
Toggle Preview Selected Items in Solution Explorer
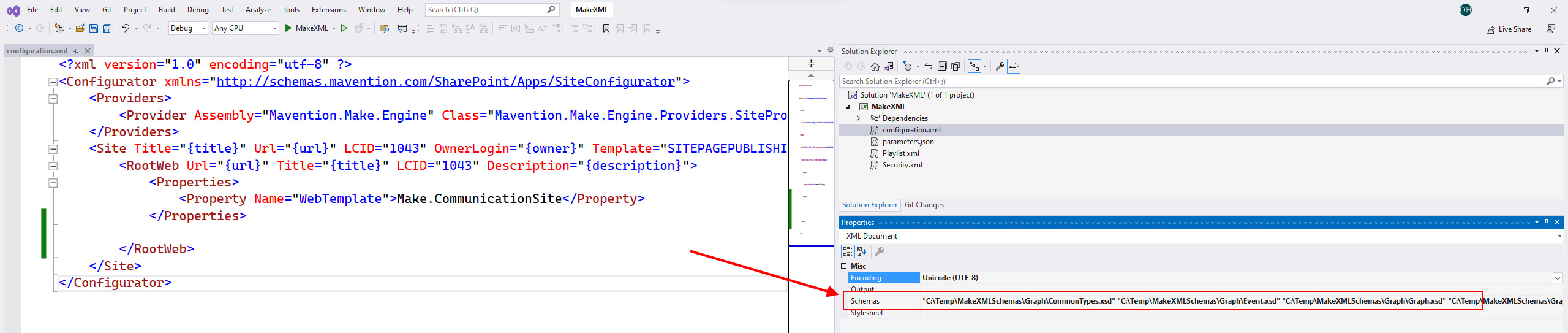pyautogui.click(x=1014, y=66)
